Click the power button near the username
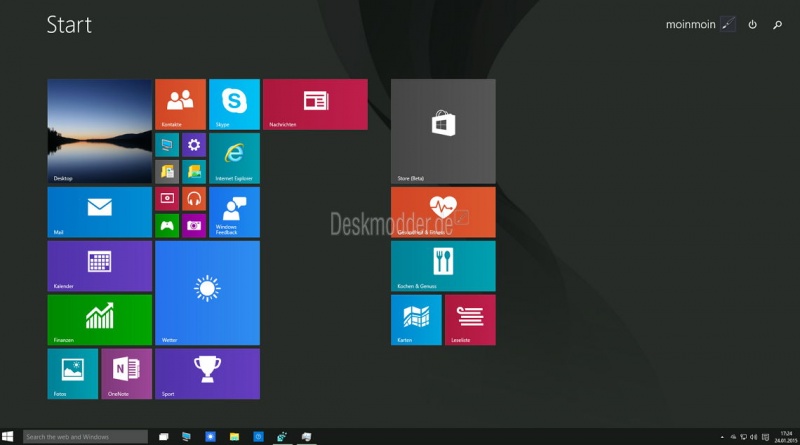 point(752,24)
